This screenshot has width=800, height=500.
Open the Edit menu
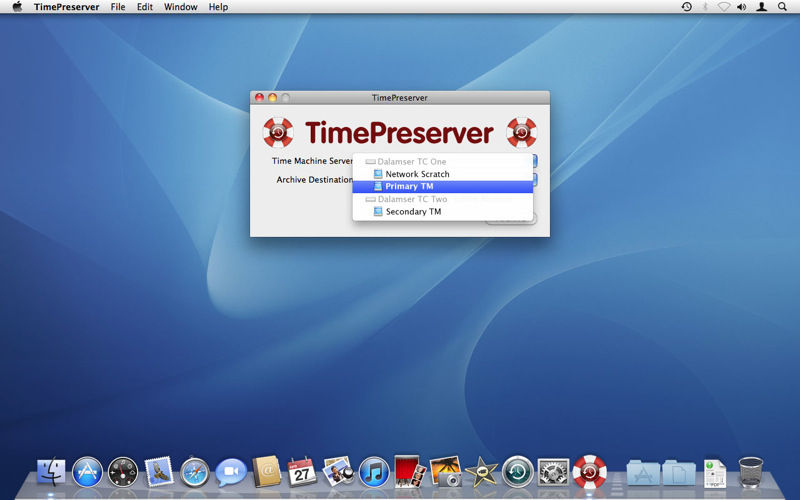coord(145,7)
